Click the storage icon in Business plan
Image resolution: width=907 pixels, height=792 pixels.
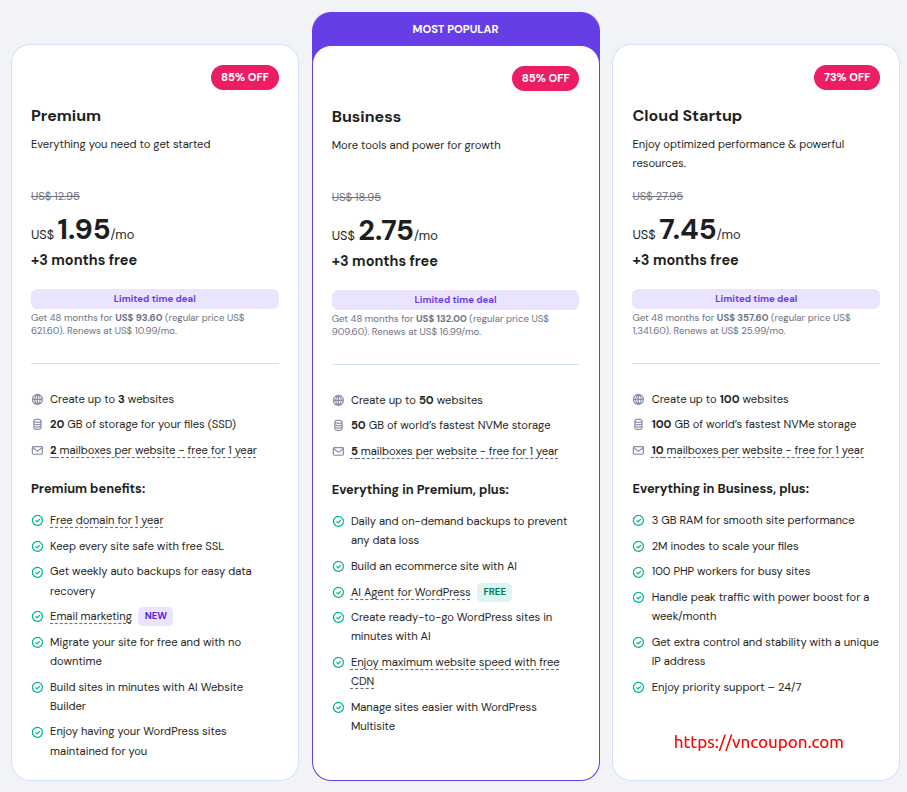(338, 426)
